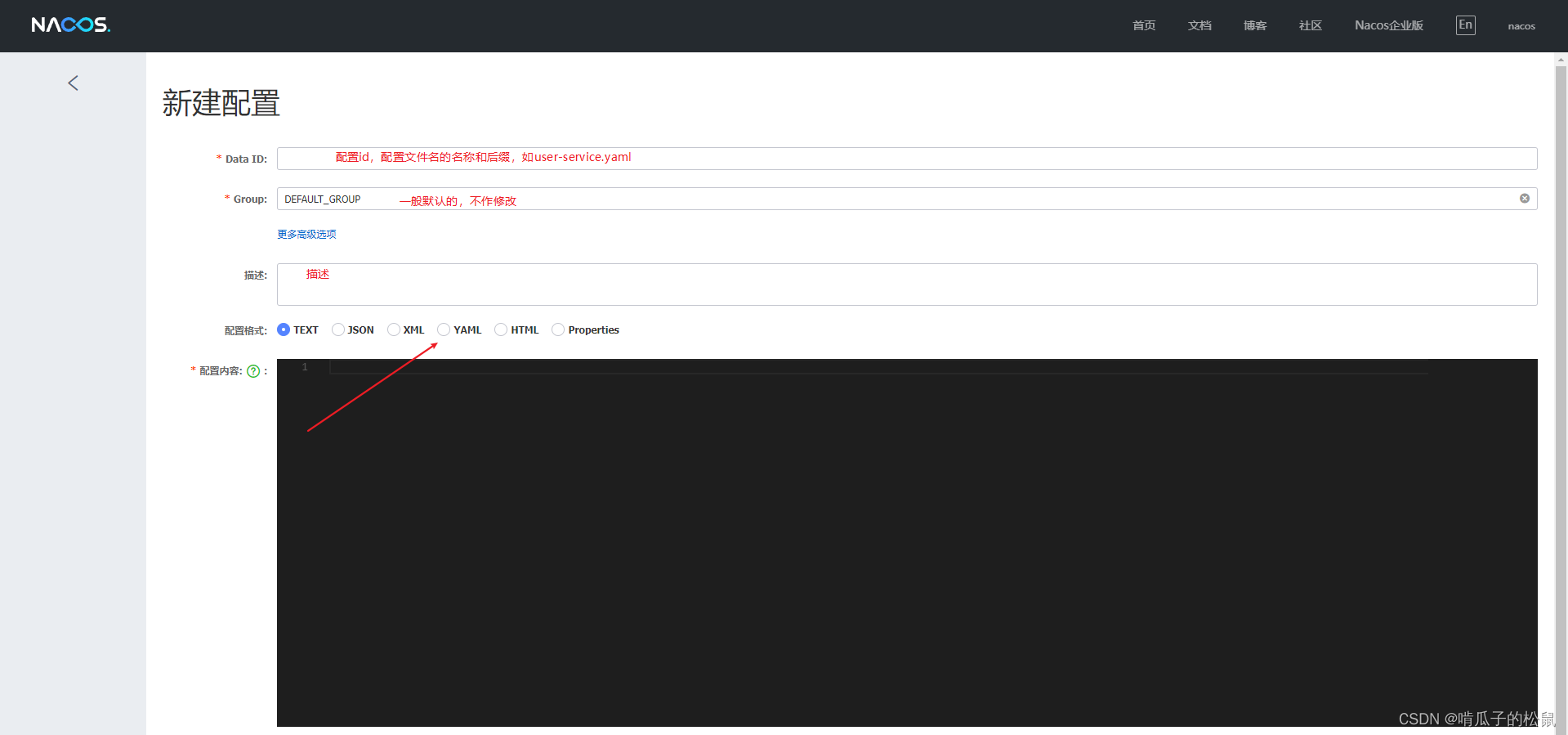Viewport: 1568px width, 735px height.
Task: Open the help icon beside 配置内容
Action: click(253, 371)
